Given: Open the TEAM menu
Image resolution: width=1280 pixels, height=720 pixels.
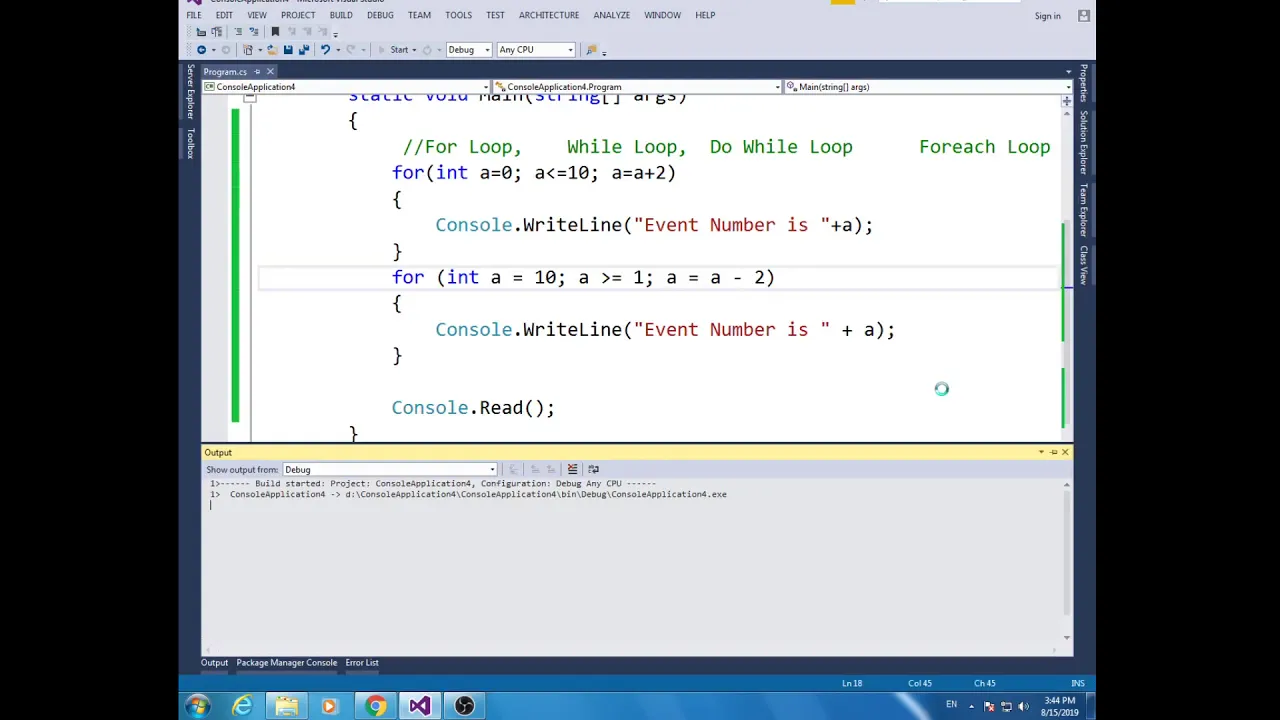Looking at the screenshot, I should click(x=419, y=15).
